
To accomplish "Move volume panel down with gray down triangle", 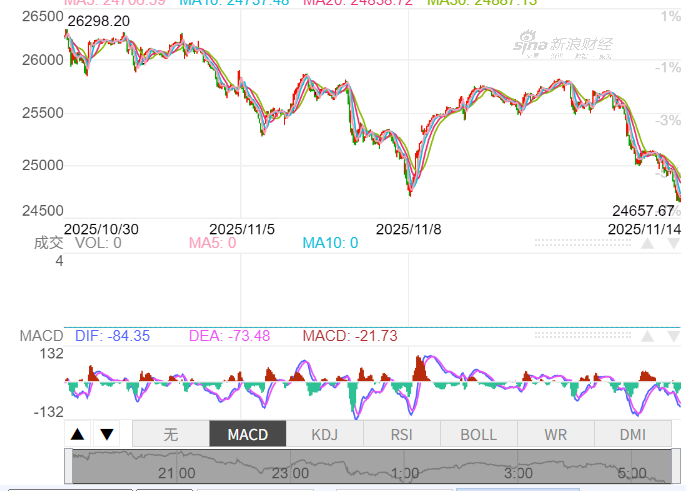I will (x=674, y=243).
